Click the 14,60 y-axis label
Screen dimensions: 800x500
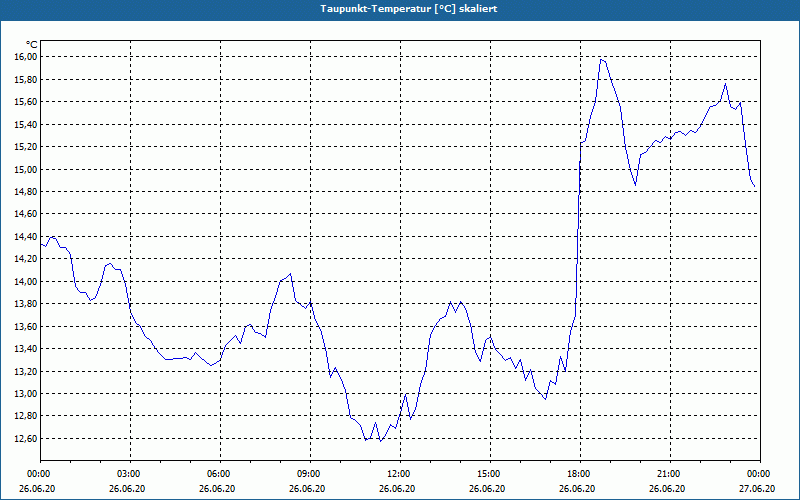(26, 214)
